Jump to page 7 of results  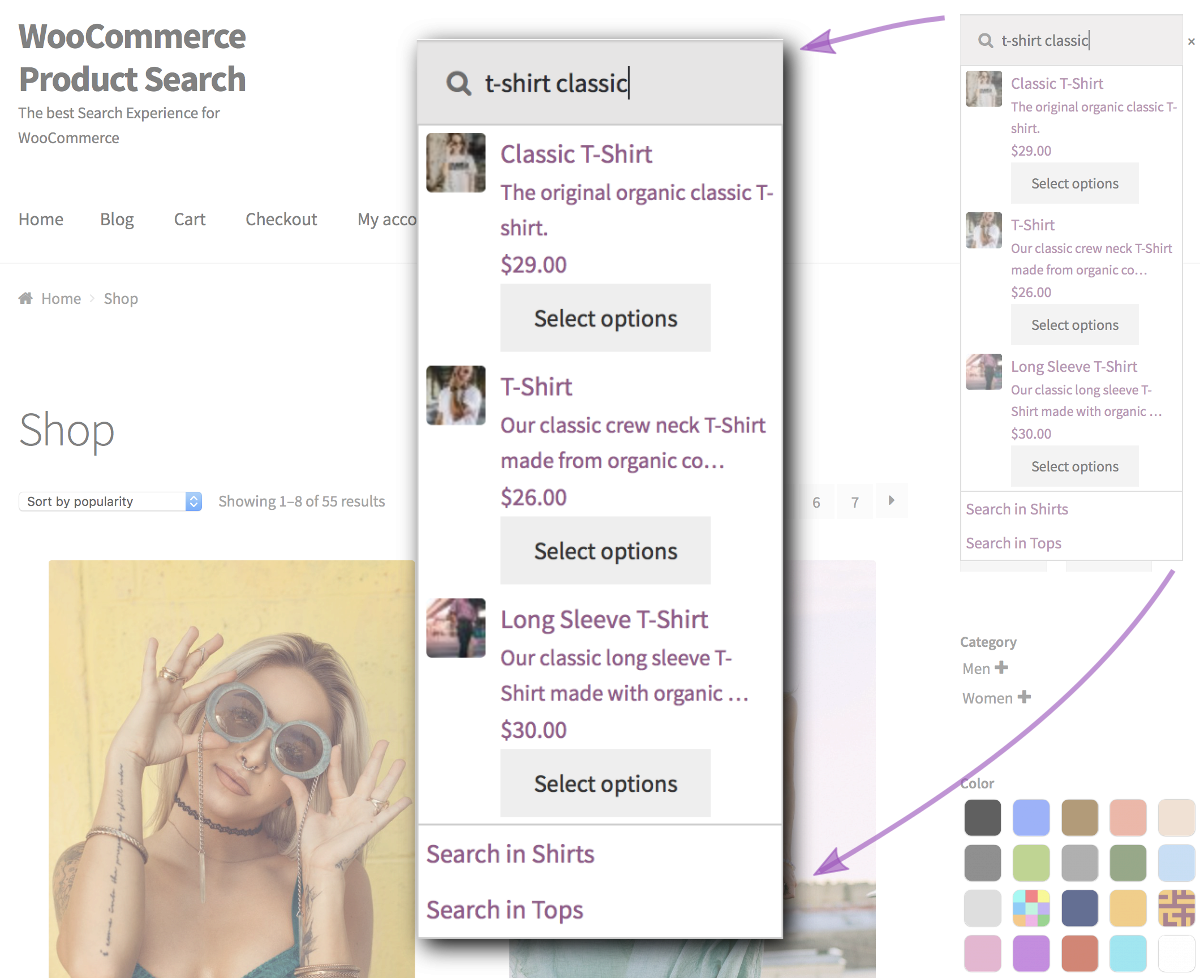click(855, 501)
